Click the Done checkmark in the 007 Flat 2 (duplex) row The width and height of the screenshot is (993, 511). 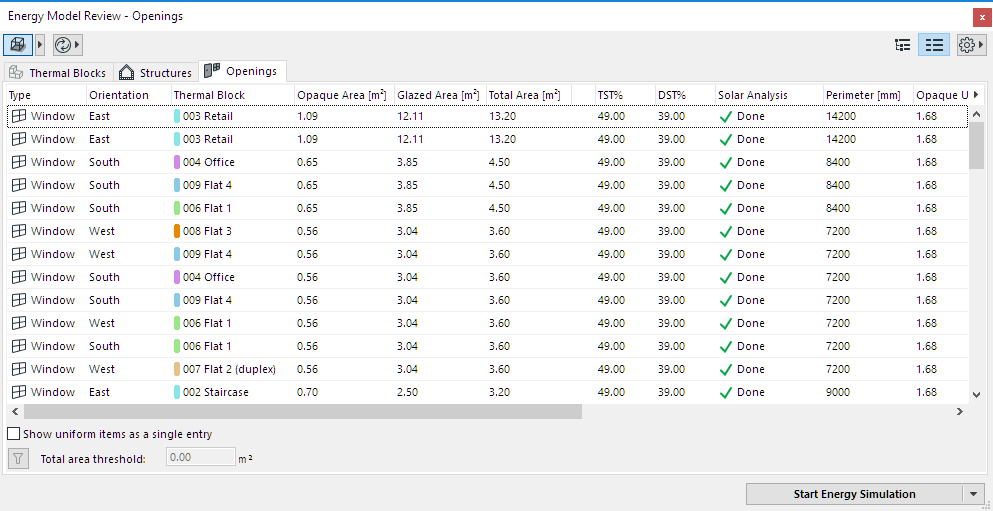click(x=726, y=369)
